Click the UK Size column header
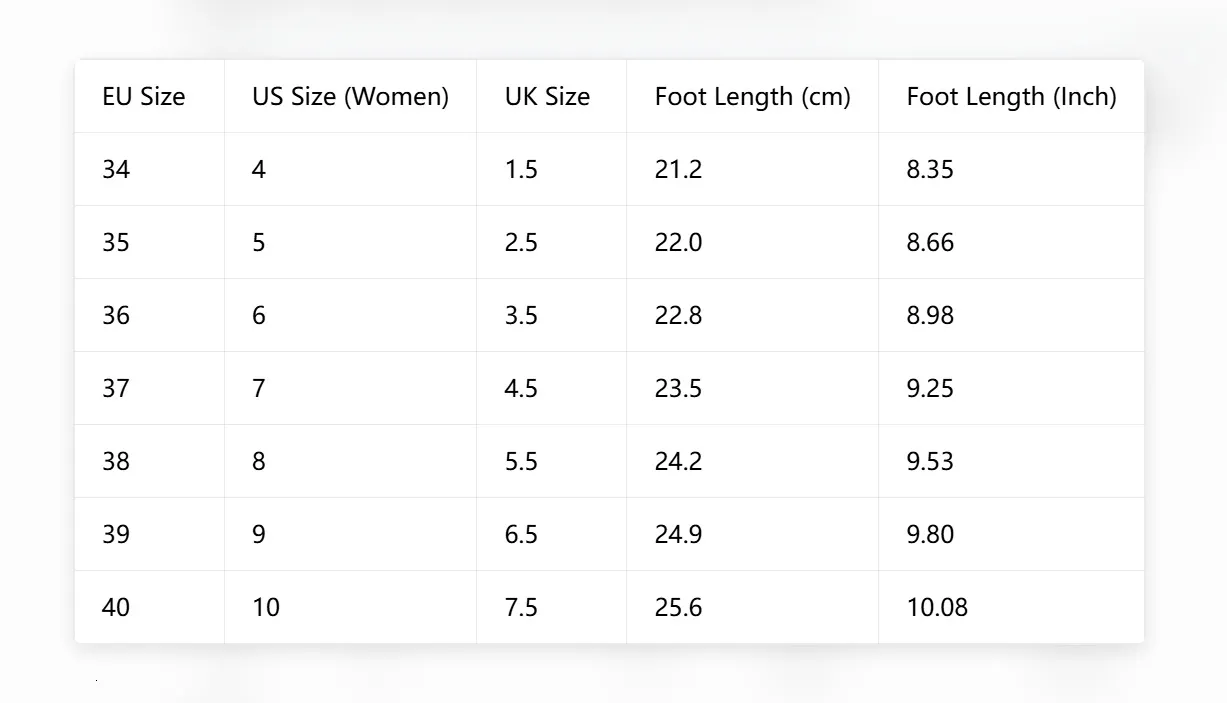This screenshot has height=703, width=1227. pos(552,96)
